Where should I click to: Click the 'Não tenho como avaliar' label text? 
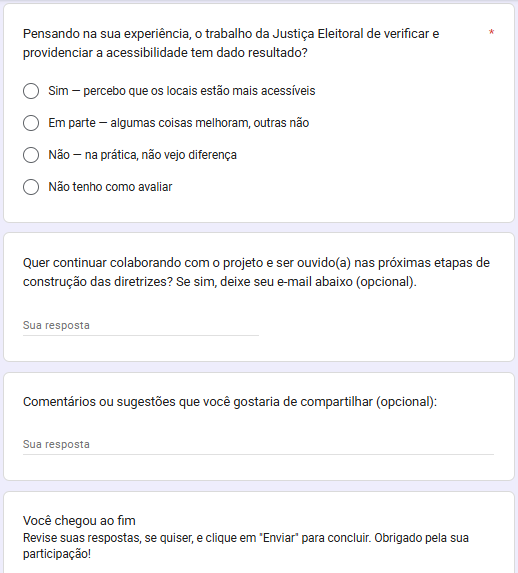(x=110, y=187)
